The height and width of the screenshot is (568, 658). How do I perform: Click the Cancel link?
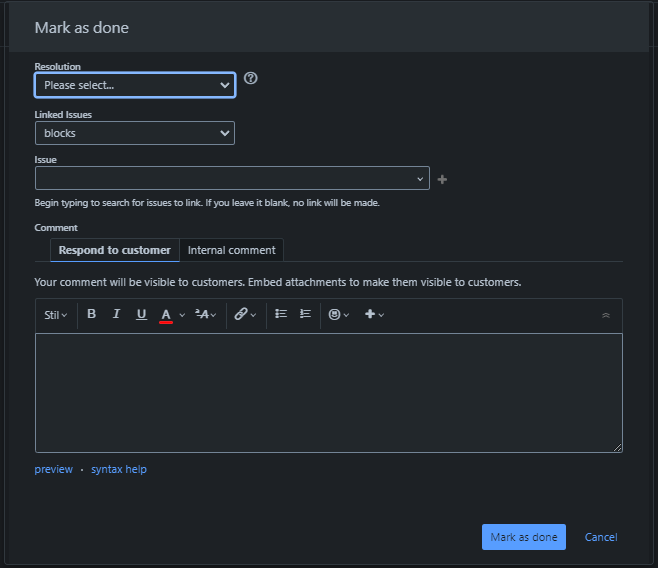601,537
